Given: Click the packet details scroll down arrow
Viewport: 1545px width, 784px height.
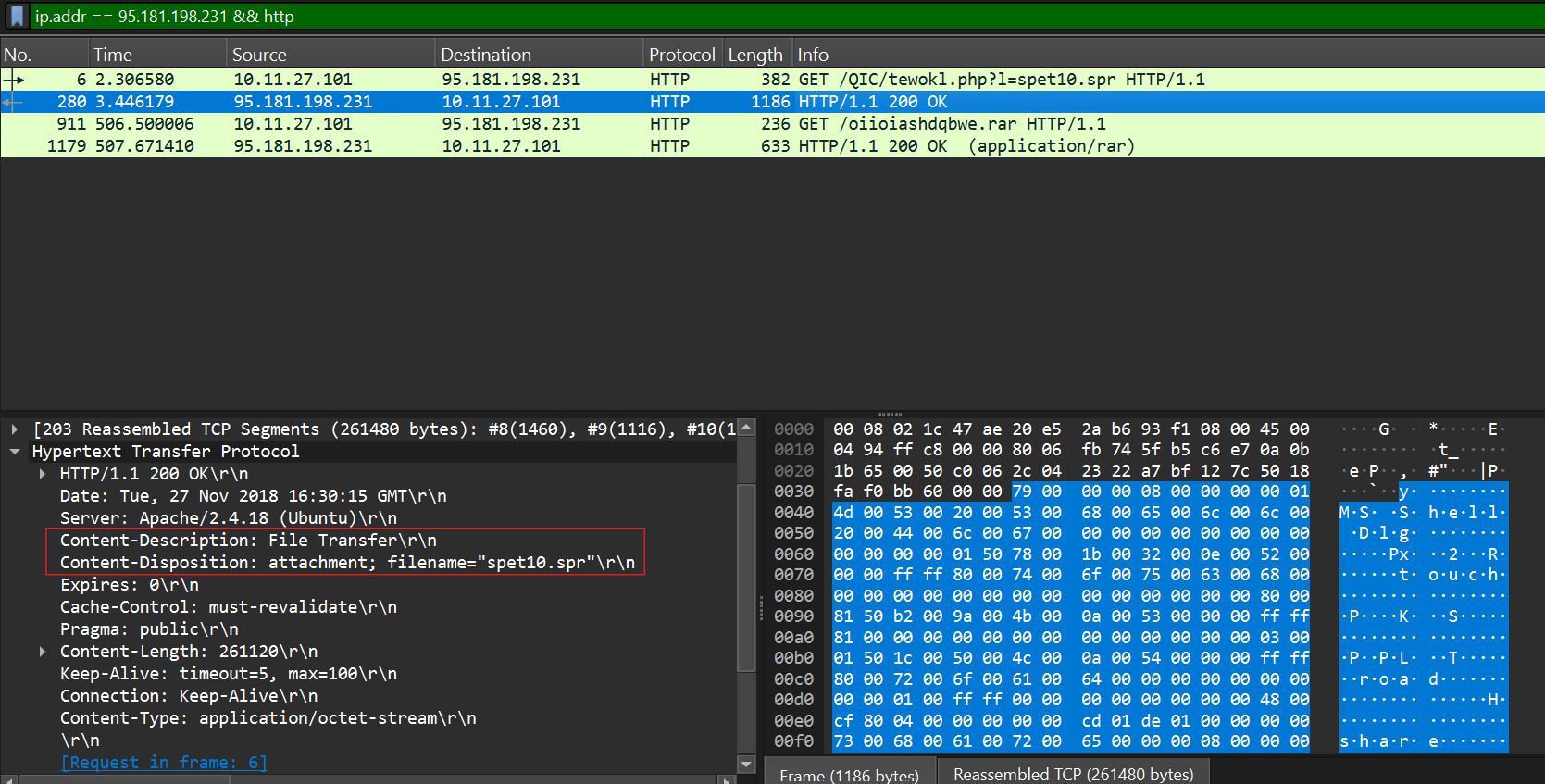Looking at the screenshot, I should point(746,765).
